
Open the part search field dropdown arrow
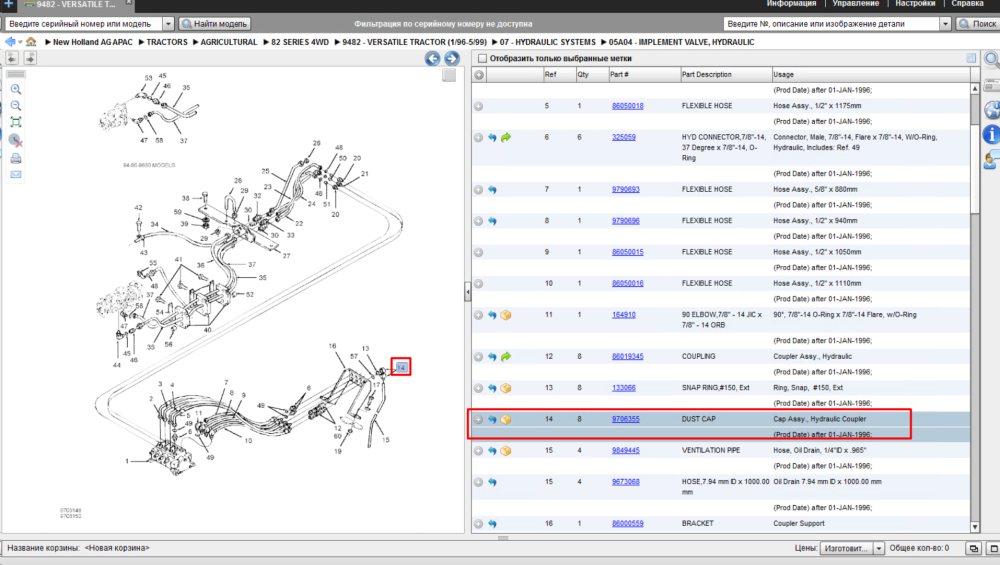point(945,24)
